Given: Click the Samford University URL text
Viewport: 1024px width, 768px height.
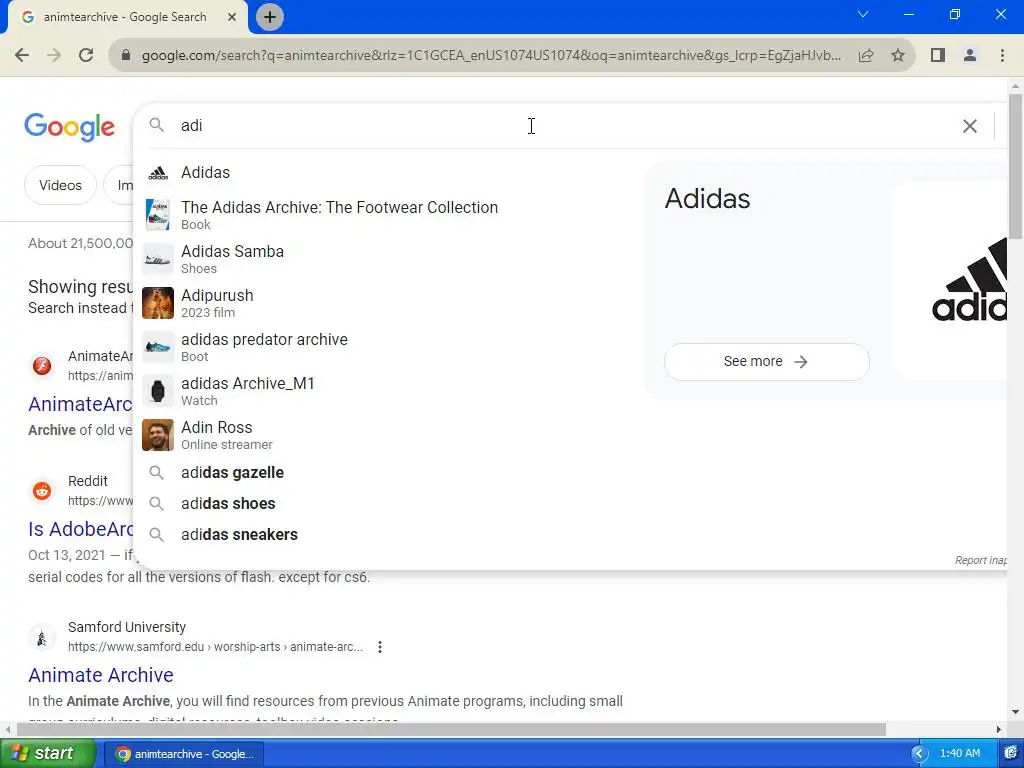Looking at the screenshot, I should coord(215,647).
